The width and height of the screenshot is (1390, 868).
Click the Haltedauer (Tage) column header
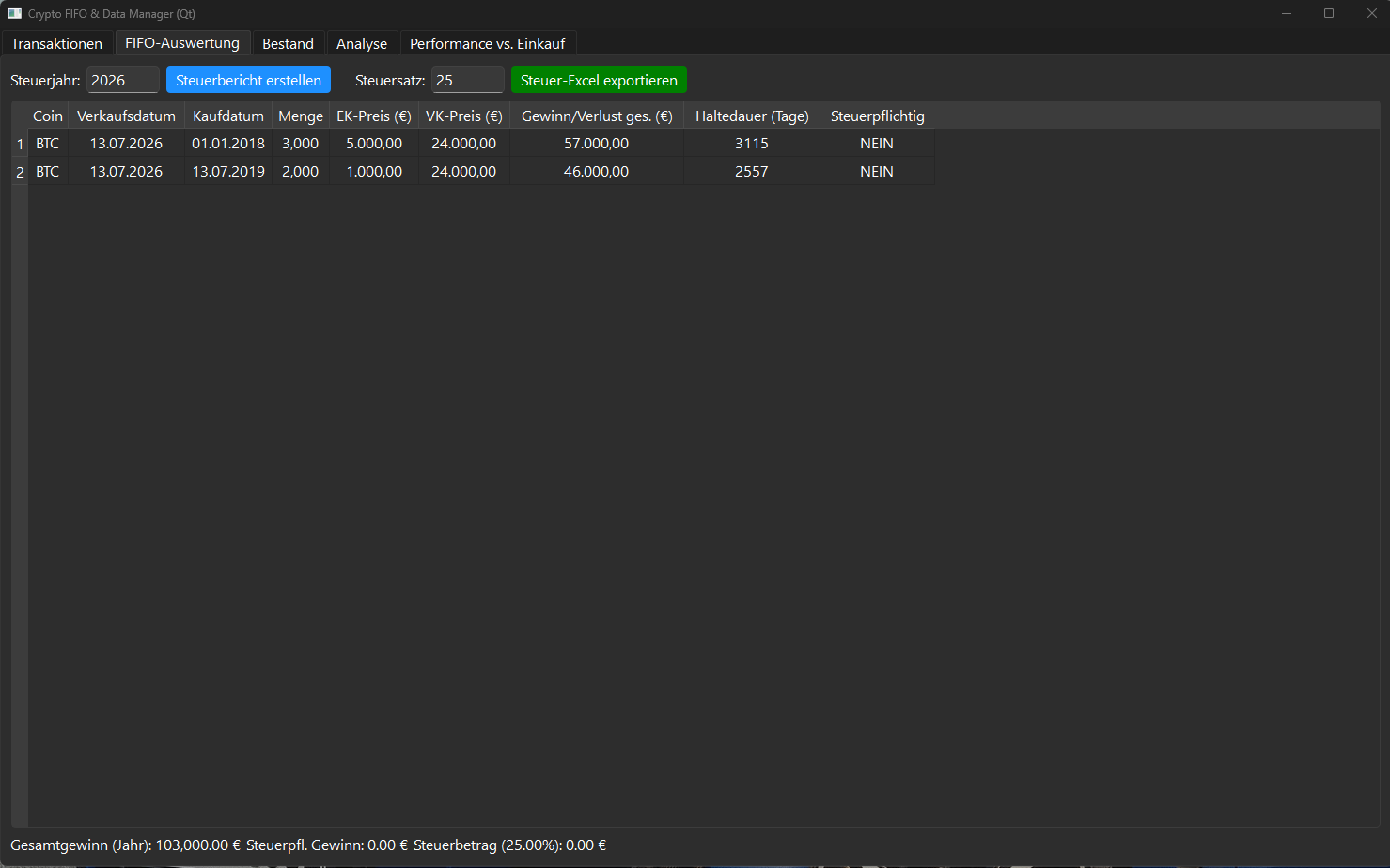752,116
